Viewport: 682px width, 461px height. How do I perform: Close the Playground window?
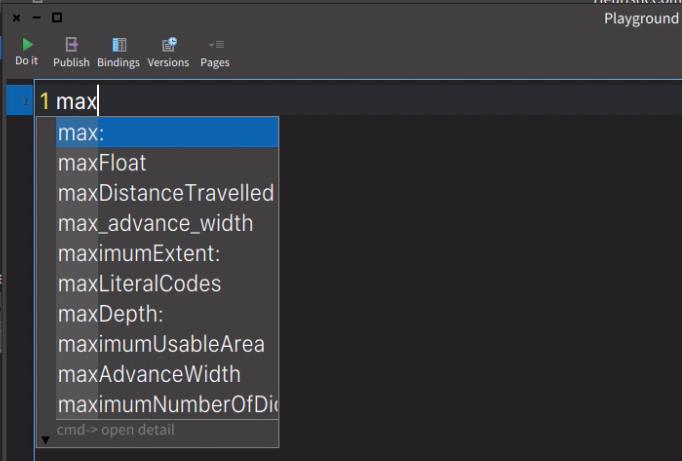17,18
